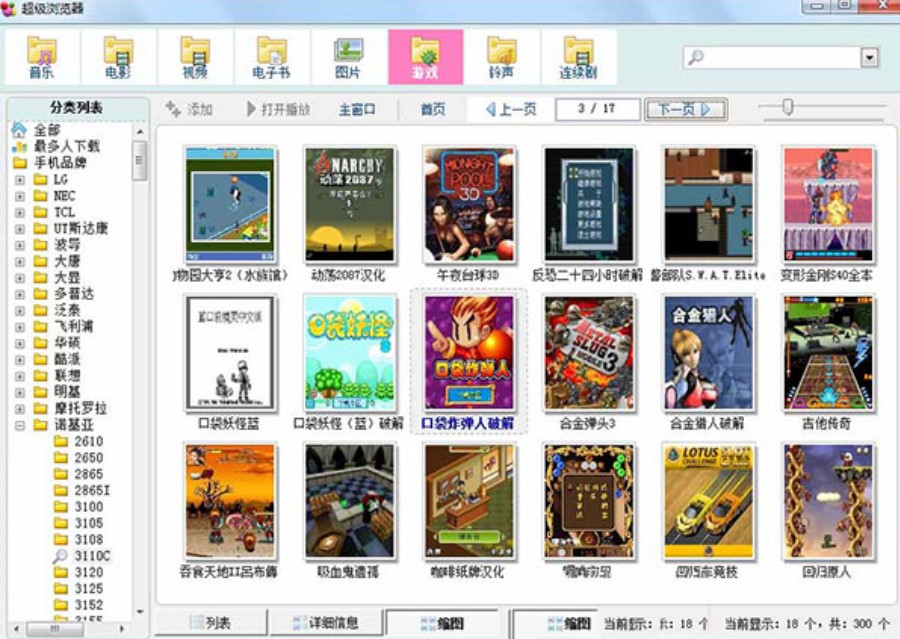The width and height of the screenshot is (900, 639).
Task: Select the 3110C model in tree
Action: [92, 556]
